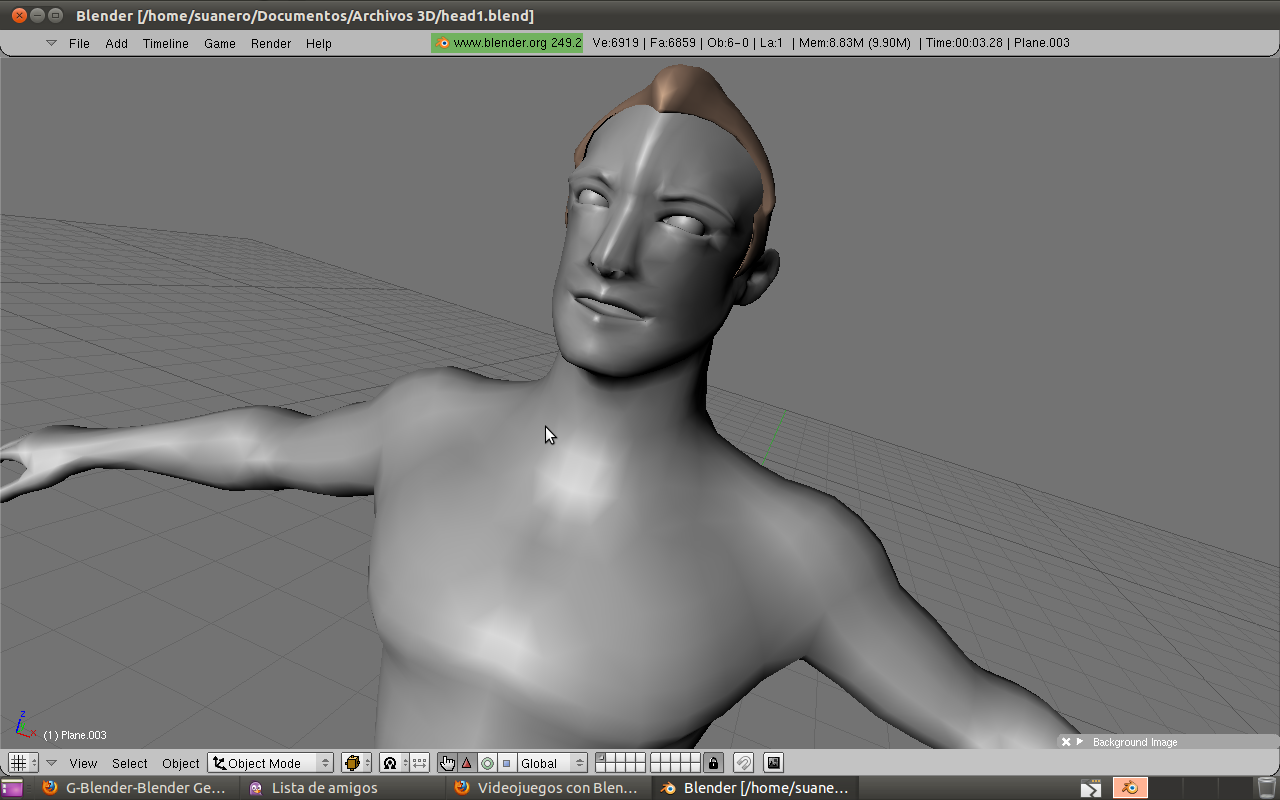
Task: Click the first layer button in grid
Action: [600, 758]
